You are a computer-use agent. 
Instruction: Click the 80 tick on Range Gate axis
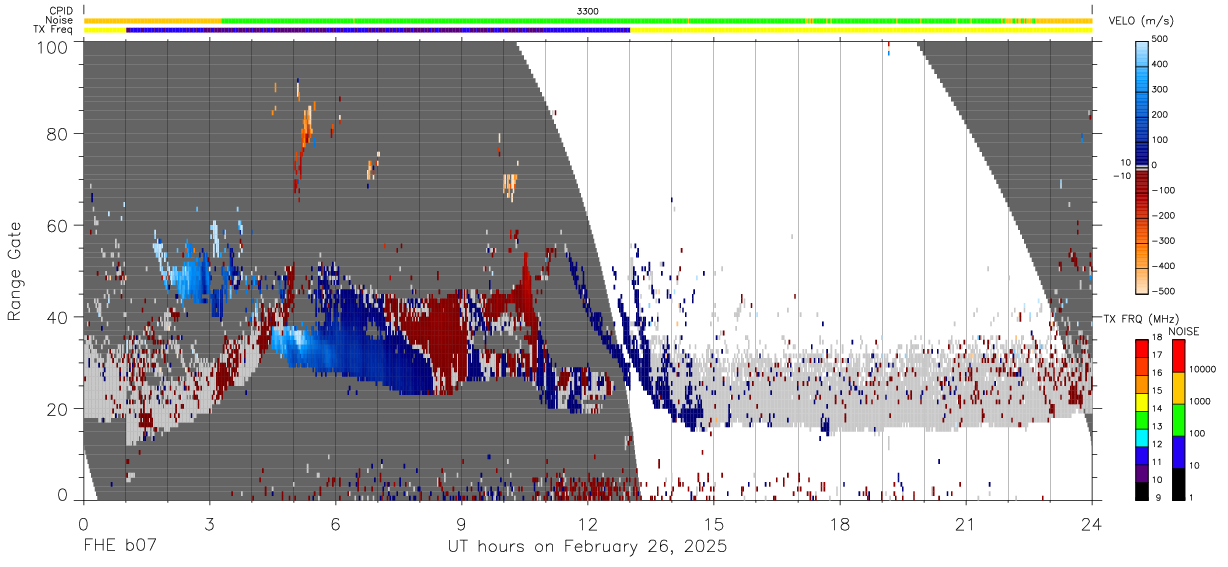tap(58, 133)
